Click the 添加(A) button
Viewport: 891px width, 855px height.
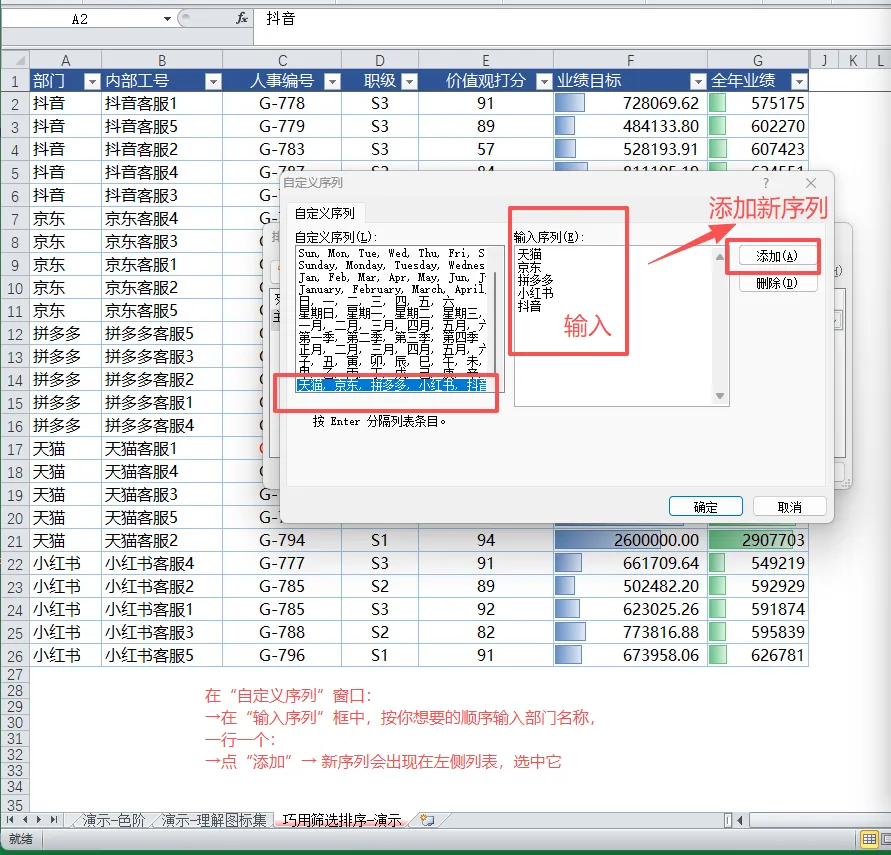click(777, 256)
